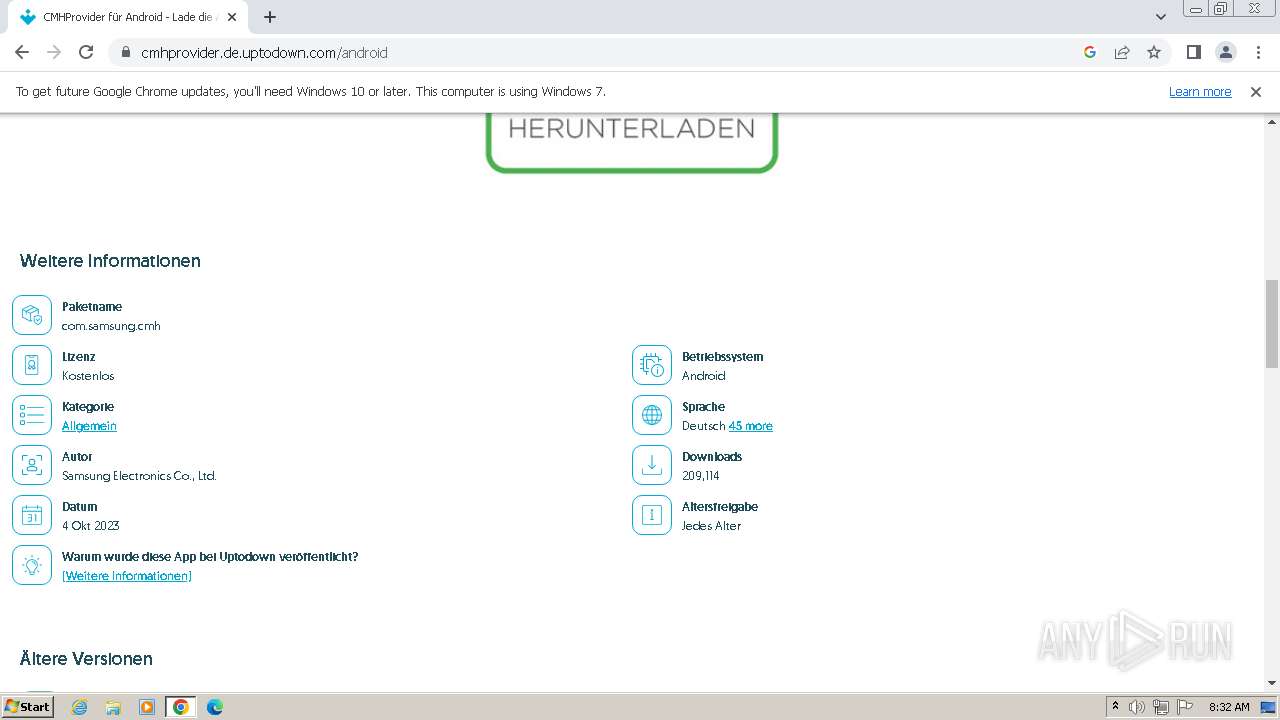Click the 4 Okt 2023 date text

(x=90, y=526)
